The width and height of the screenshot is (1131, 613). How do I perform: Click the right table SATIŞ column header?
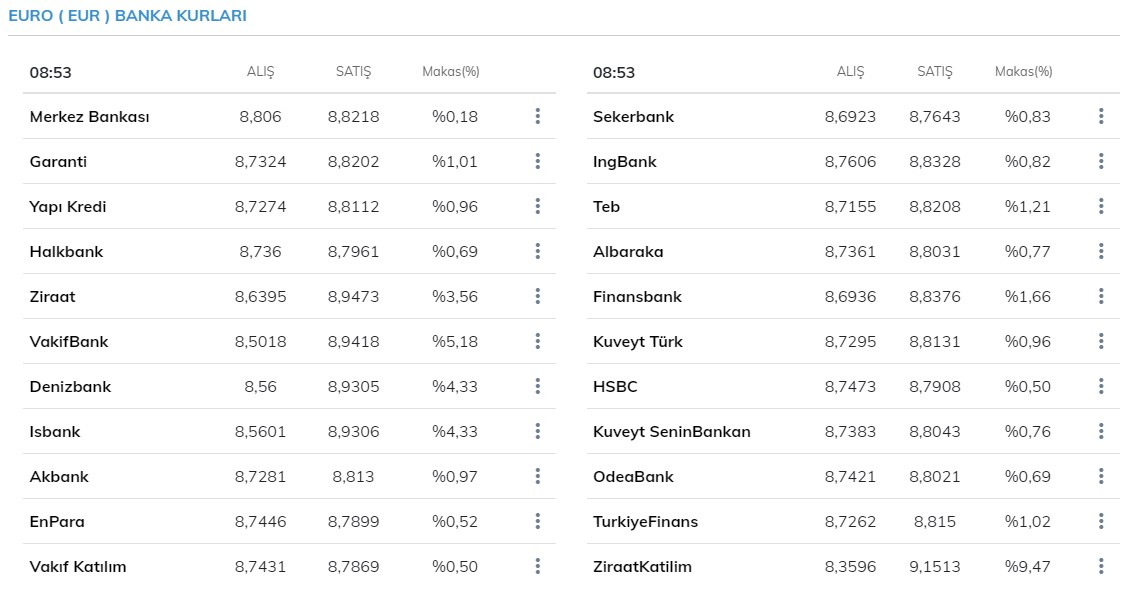pos(934,72)
